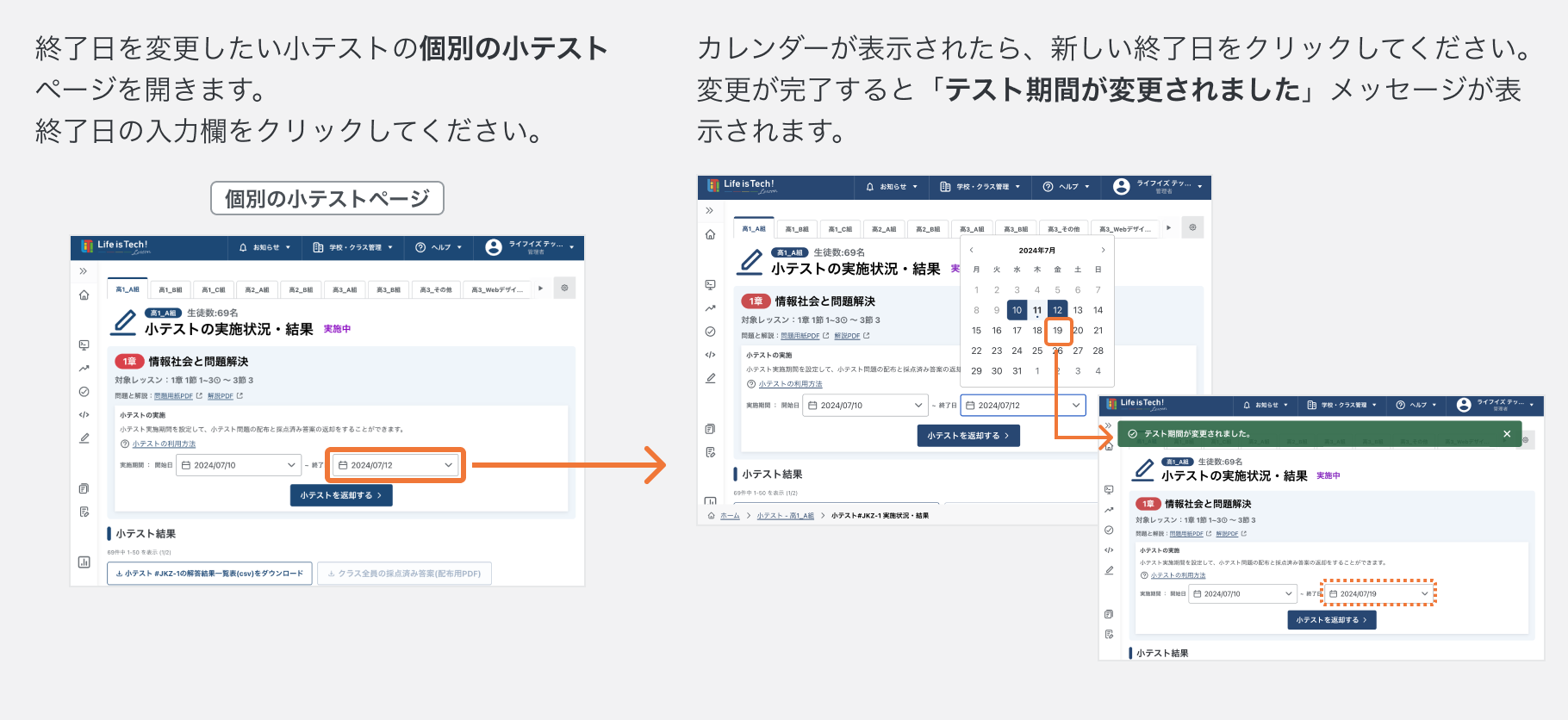
Task: Click the 2024年7月 month heading in the calendar
Action: [x=1037, y=251]
